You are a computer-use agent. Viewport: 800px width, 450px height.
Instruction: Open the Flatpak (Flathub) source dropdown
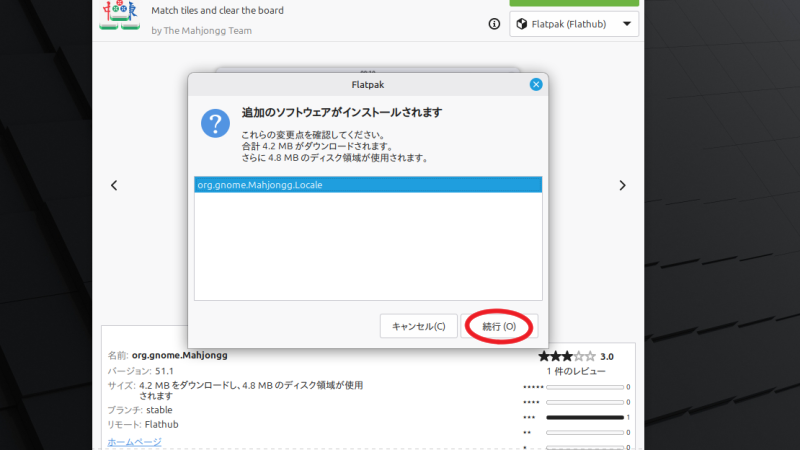tap(574, 24)
